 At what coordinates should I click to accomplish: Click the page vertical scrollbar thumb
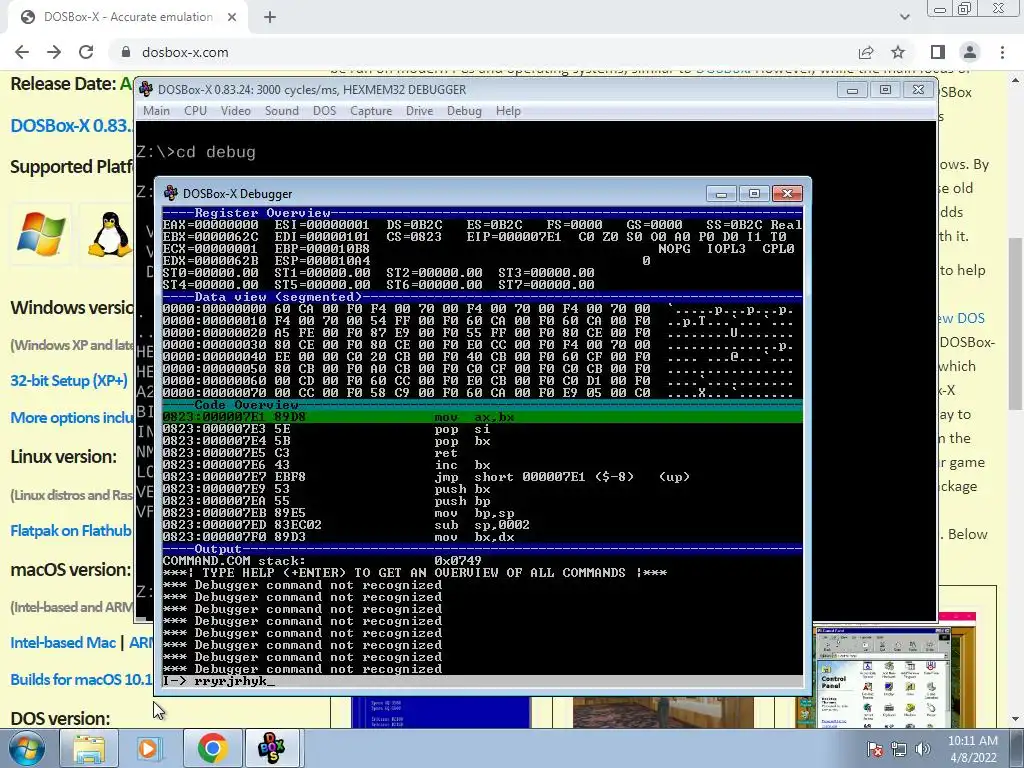tap(1016, 324)
